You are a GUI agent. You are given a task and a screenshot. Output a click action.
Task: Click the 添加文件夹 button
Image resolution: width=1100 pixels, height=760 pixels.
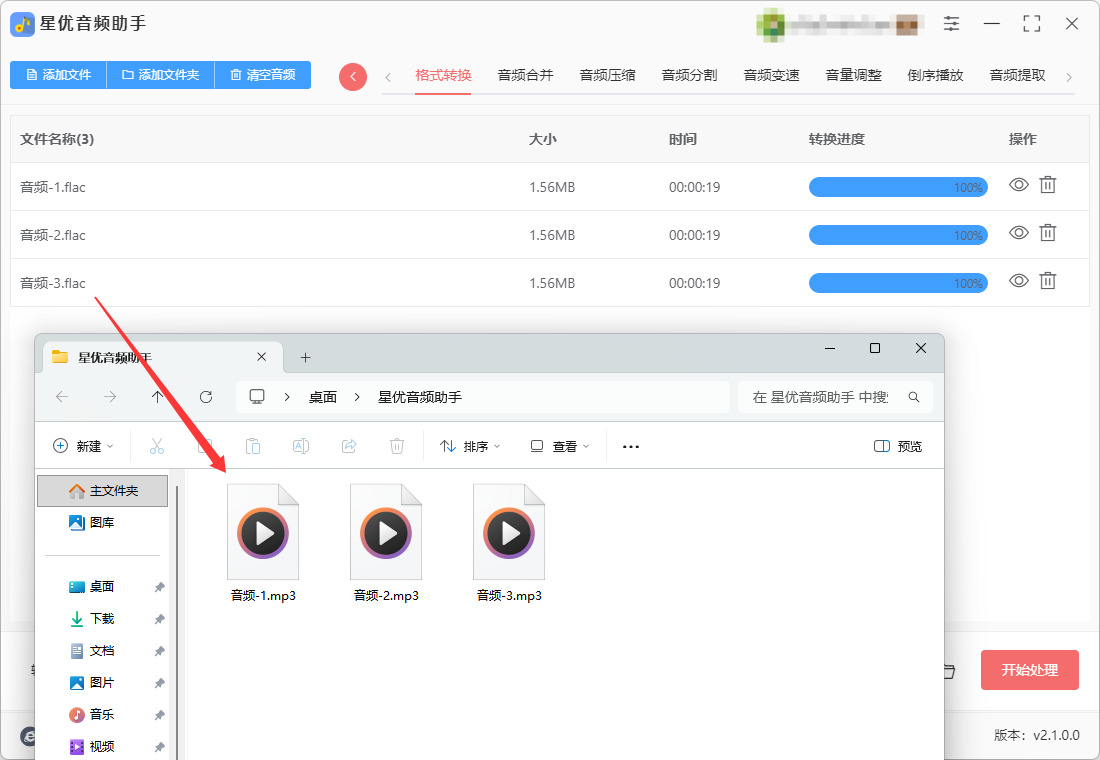pos(161,74)
